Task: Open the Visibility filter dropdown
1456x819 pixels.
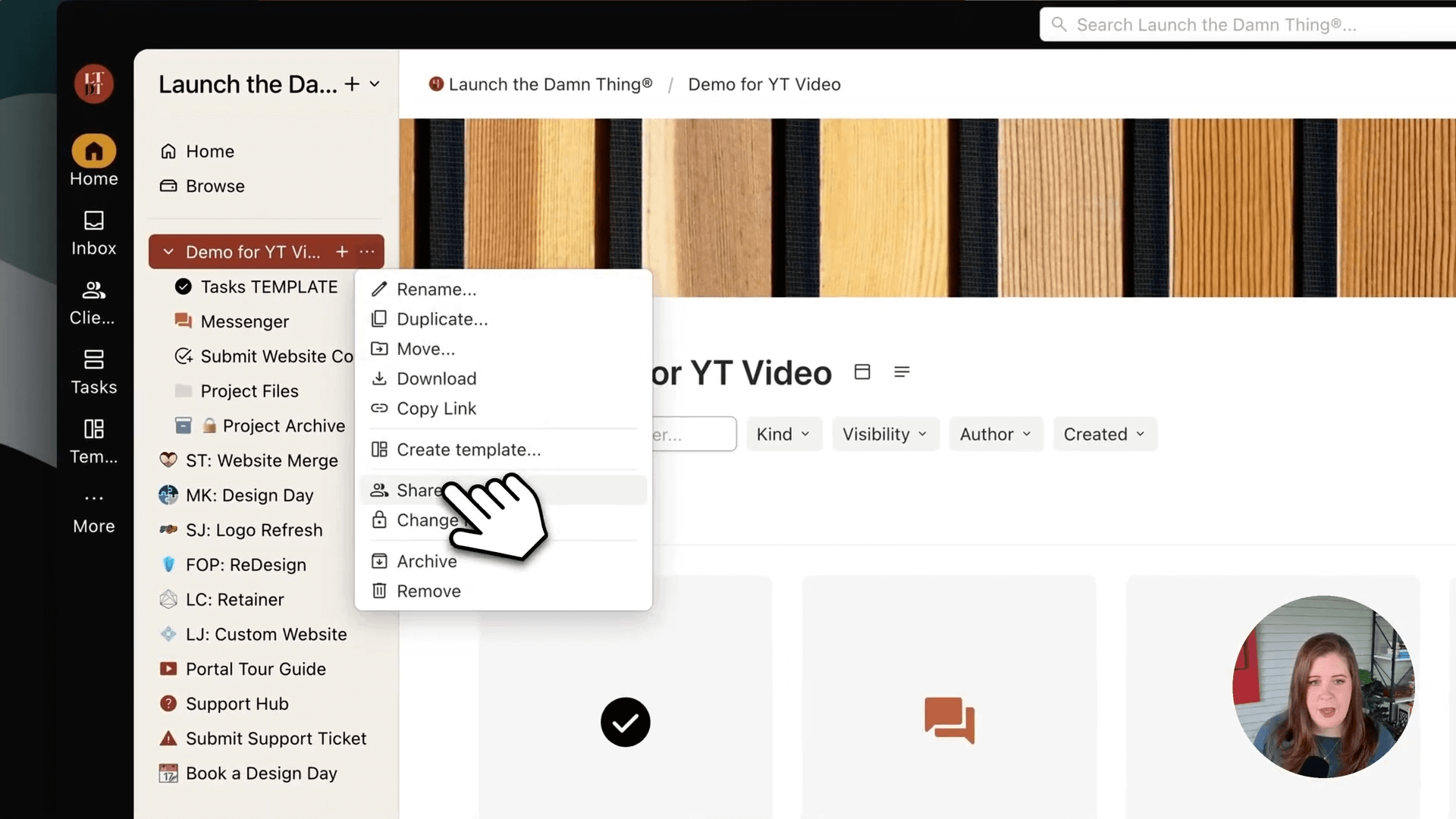Action: (885, 435)
